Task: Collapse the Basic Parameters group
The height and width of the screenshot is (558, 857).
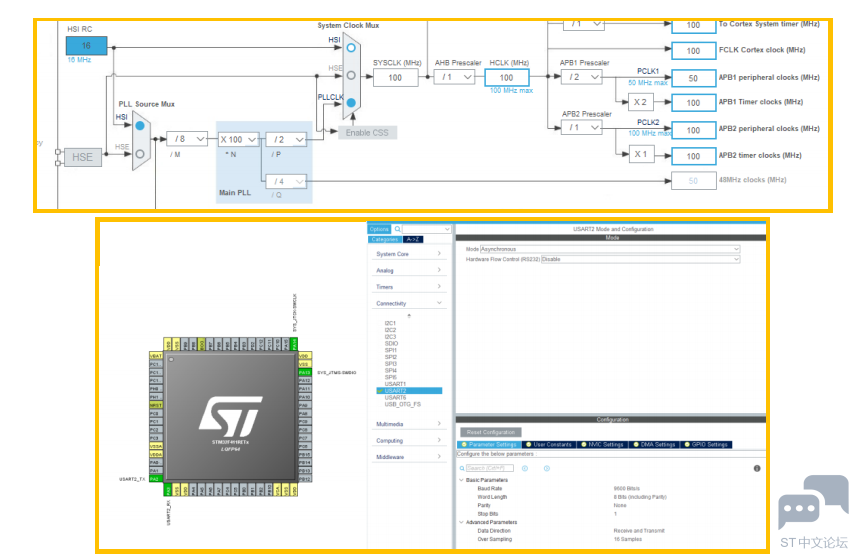Action: click(461, 480)
